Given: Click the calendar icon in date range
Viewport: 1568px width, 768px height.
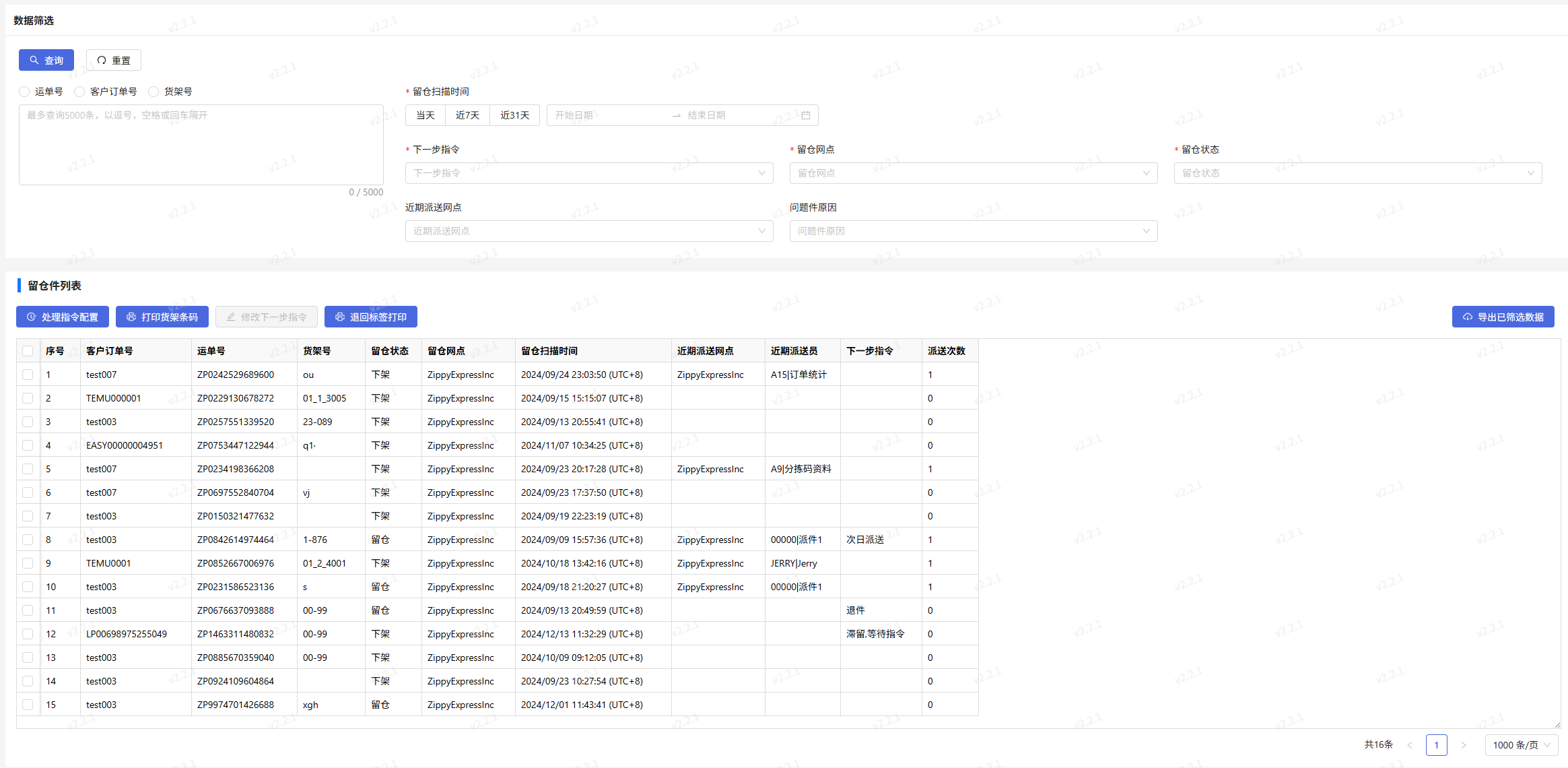Looking at the screenshot, I should point(805,115).
